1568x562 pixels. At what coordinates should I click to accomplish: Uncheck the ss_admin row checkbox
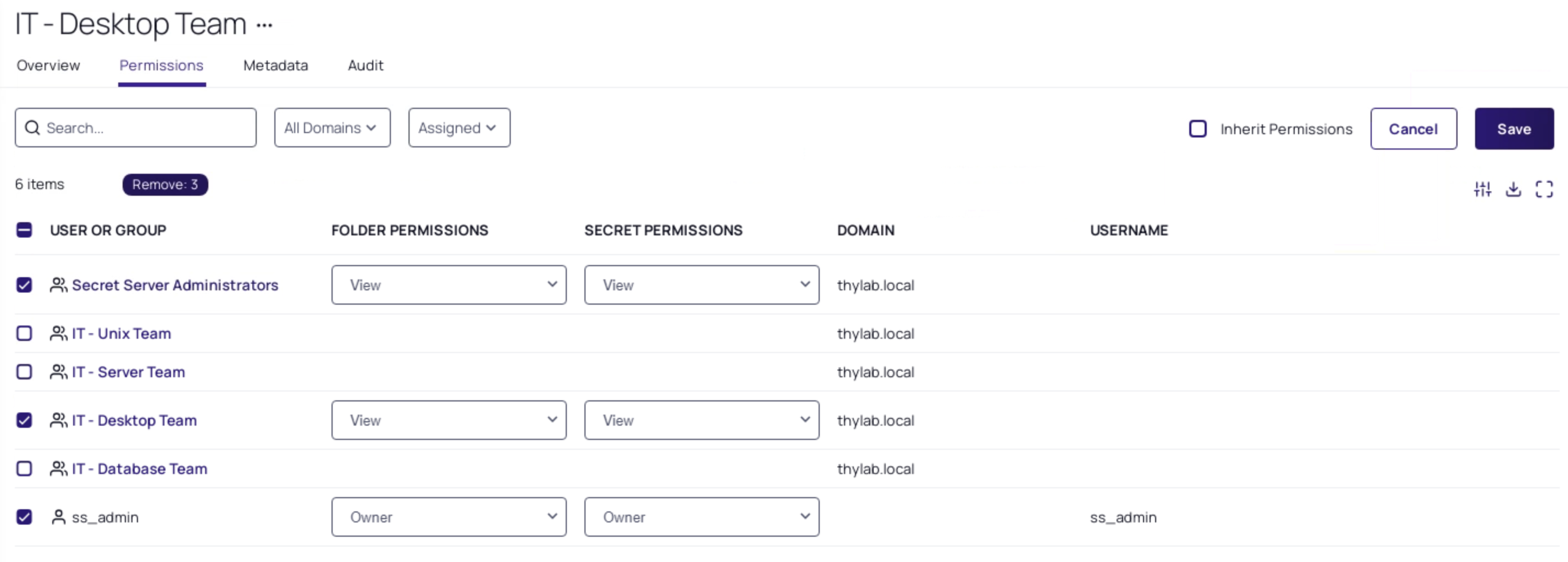pos(24,517)
